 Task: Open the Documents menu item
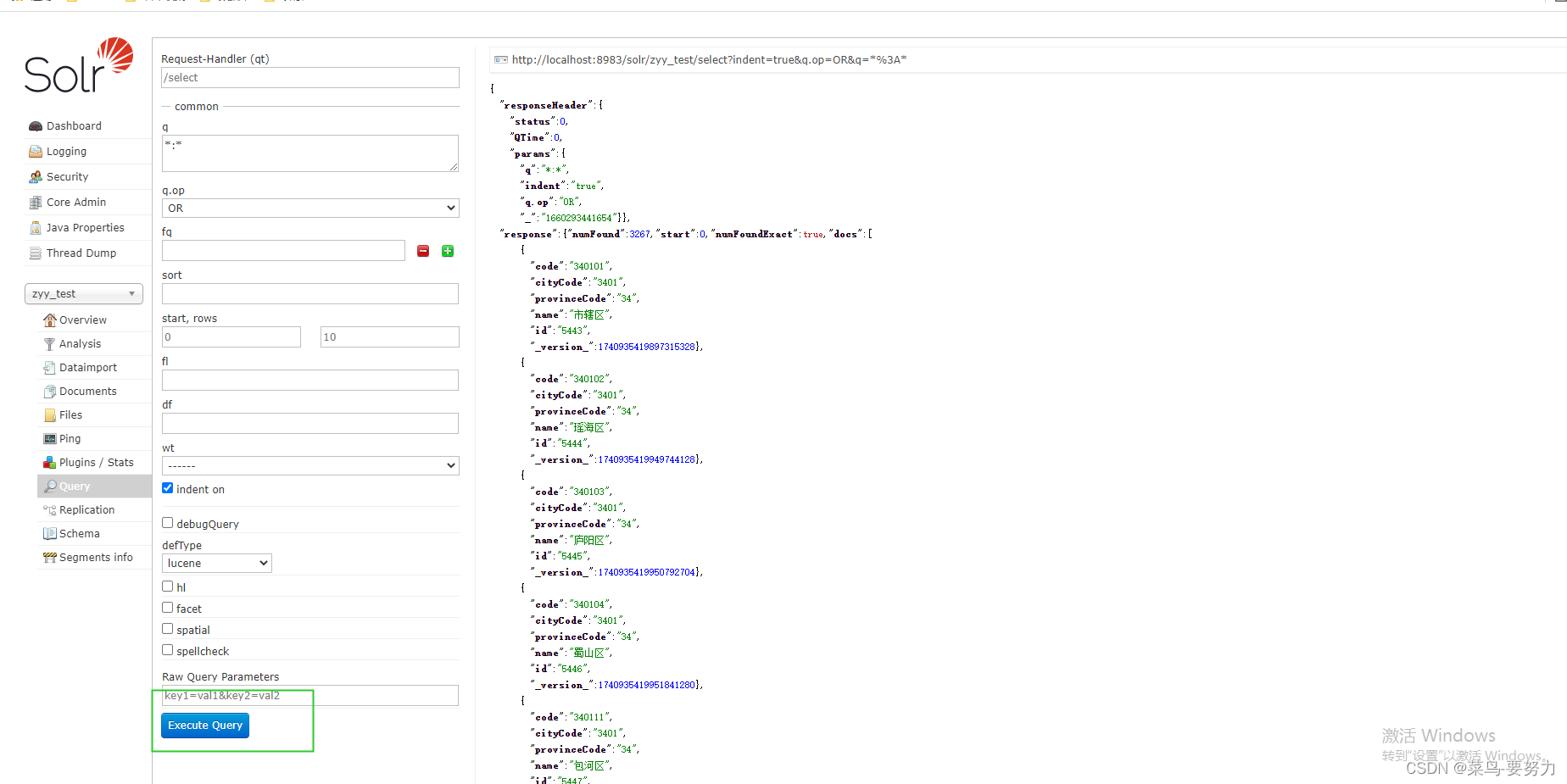pyautogui.click(x=88, y=392)
